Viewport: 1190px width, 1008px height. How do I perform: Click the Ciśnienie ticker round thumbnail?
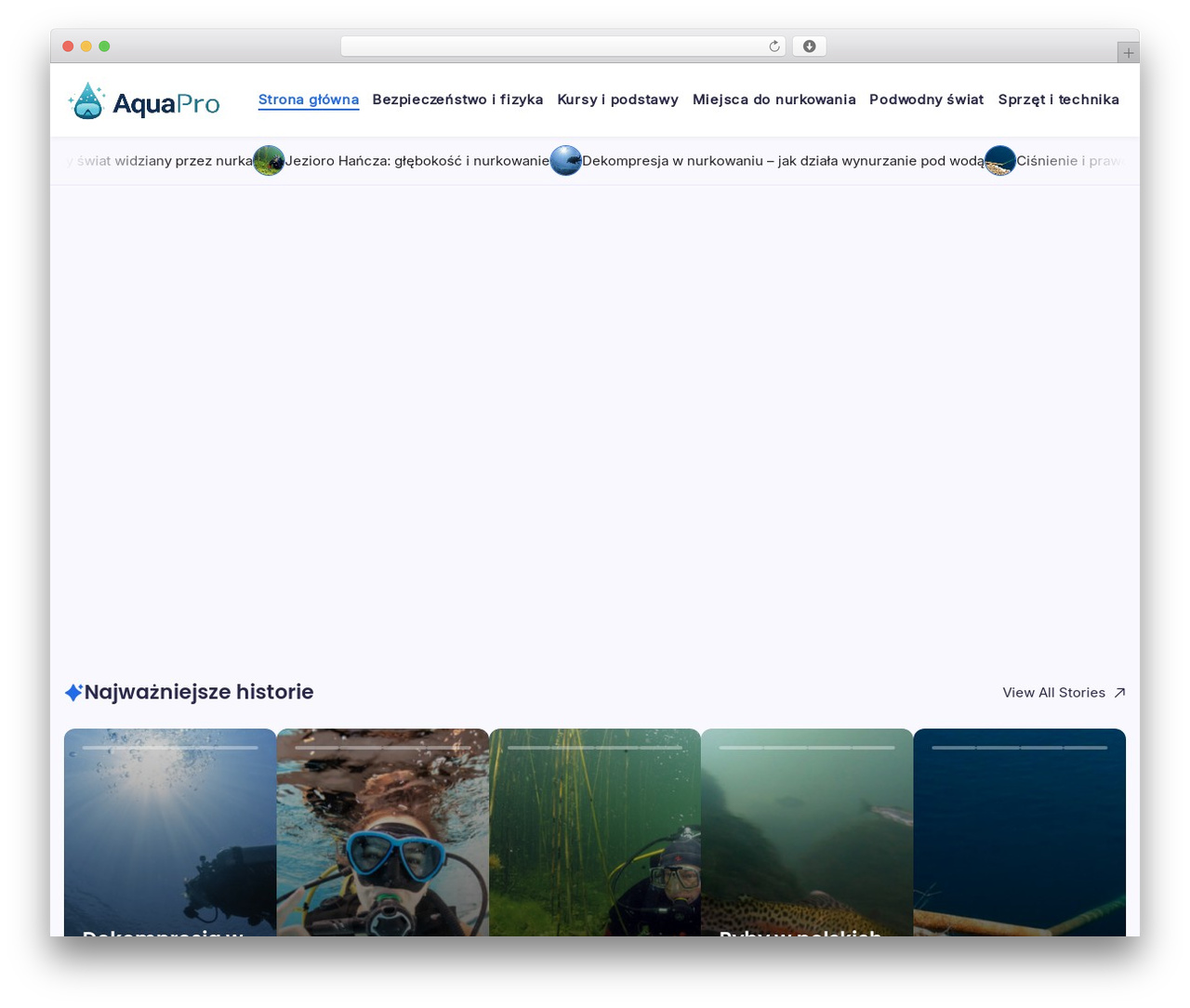pyautogui.click(x=1000, y=161)
